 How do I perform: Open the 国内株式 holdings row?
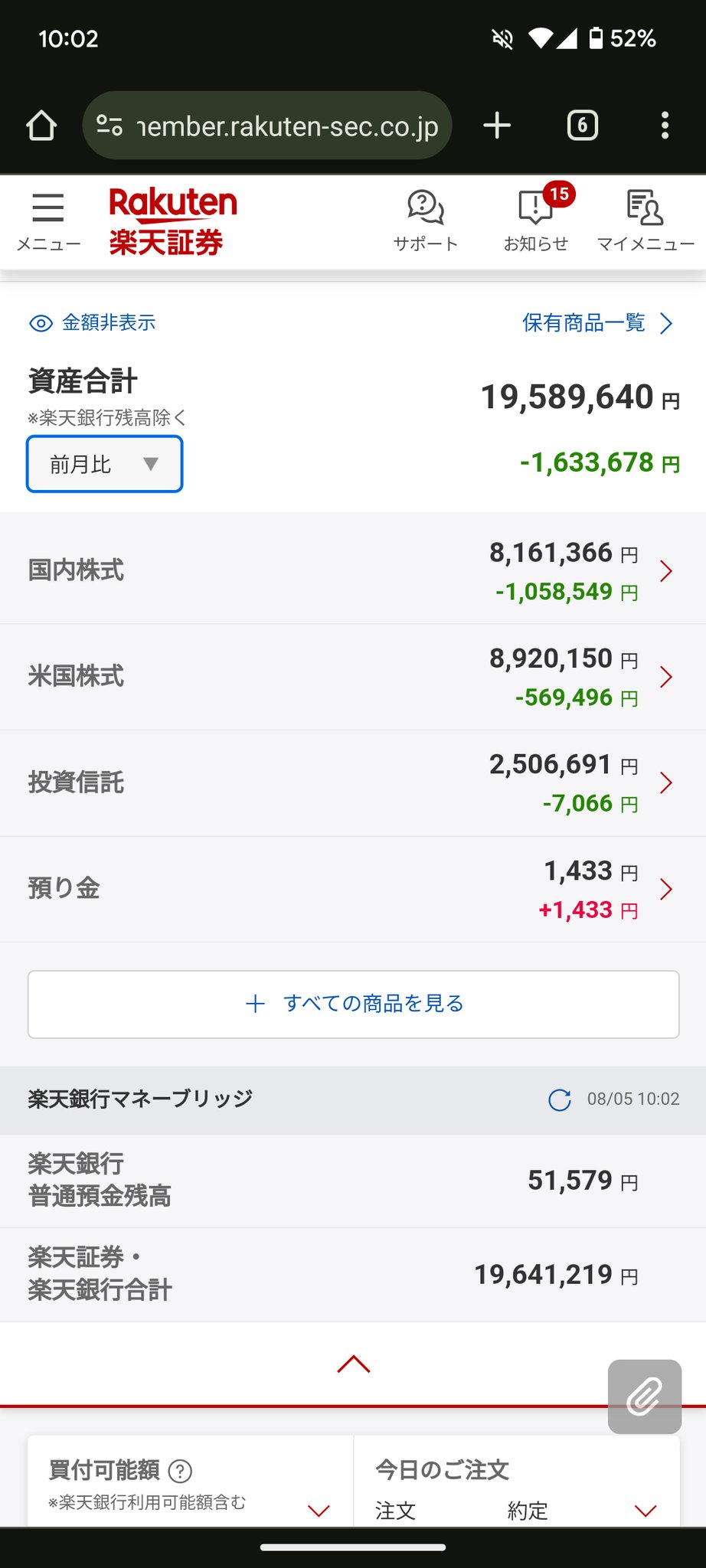pos(352,570)
